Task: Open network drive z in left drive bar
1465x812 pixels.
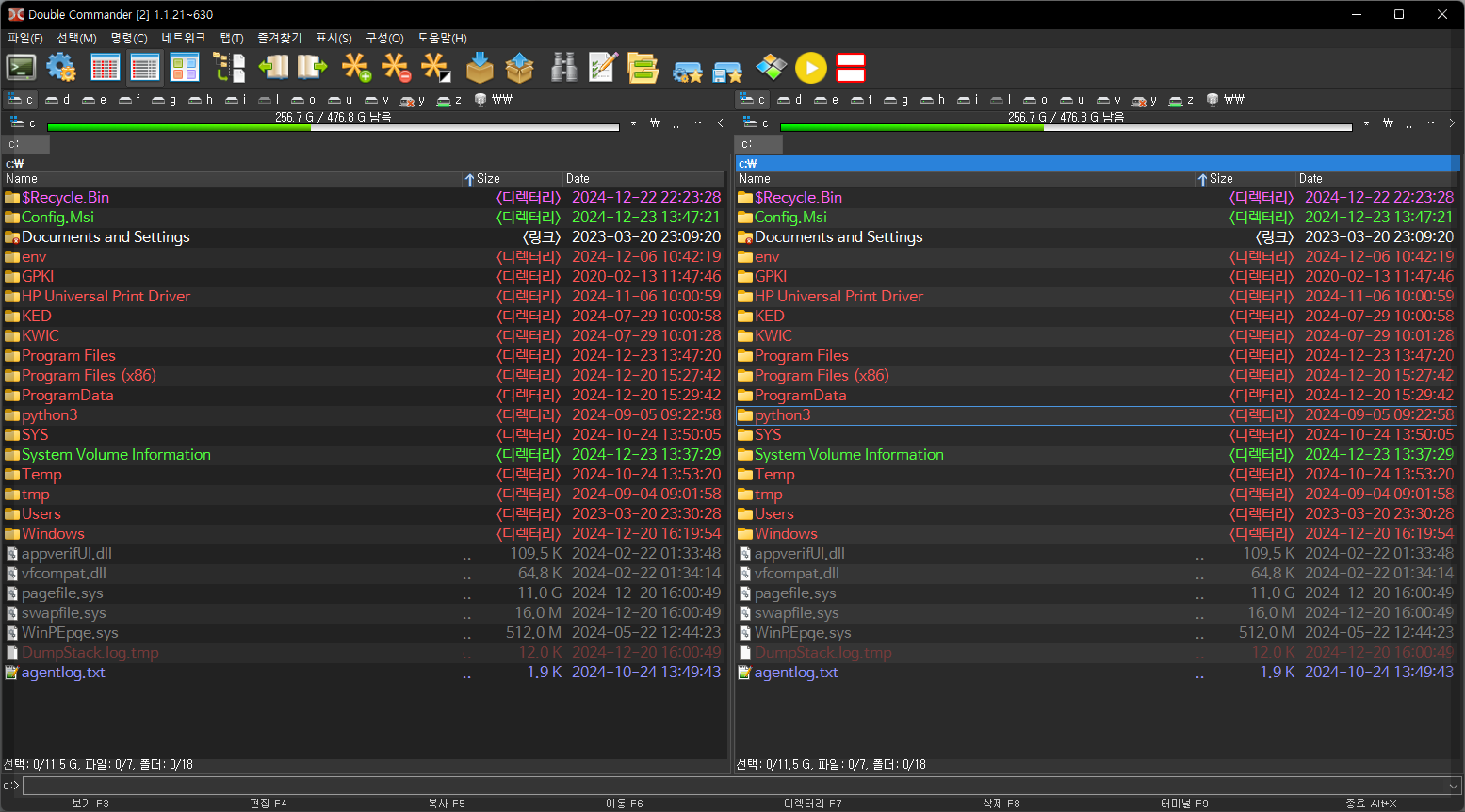Action: pyautogui.click(x=448, y=99)
